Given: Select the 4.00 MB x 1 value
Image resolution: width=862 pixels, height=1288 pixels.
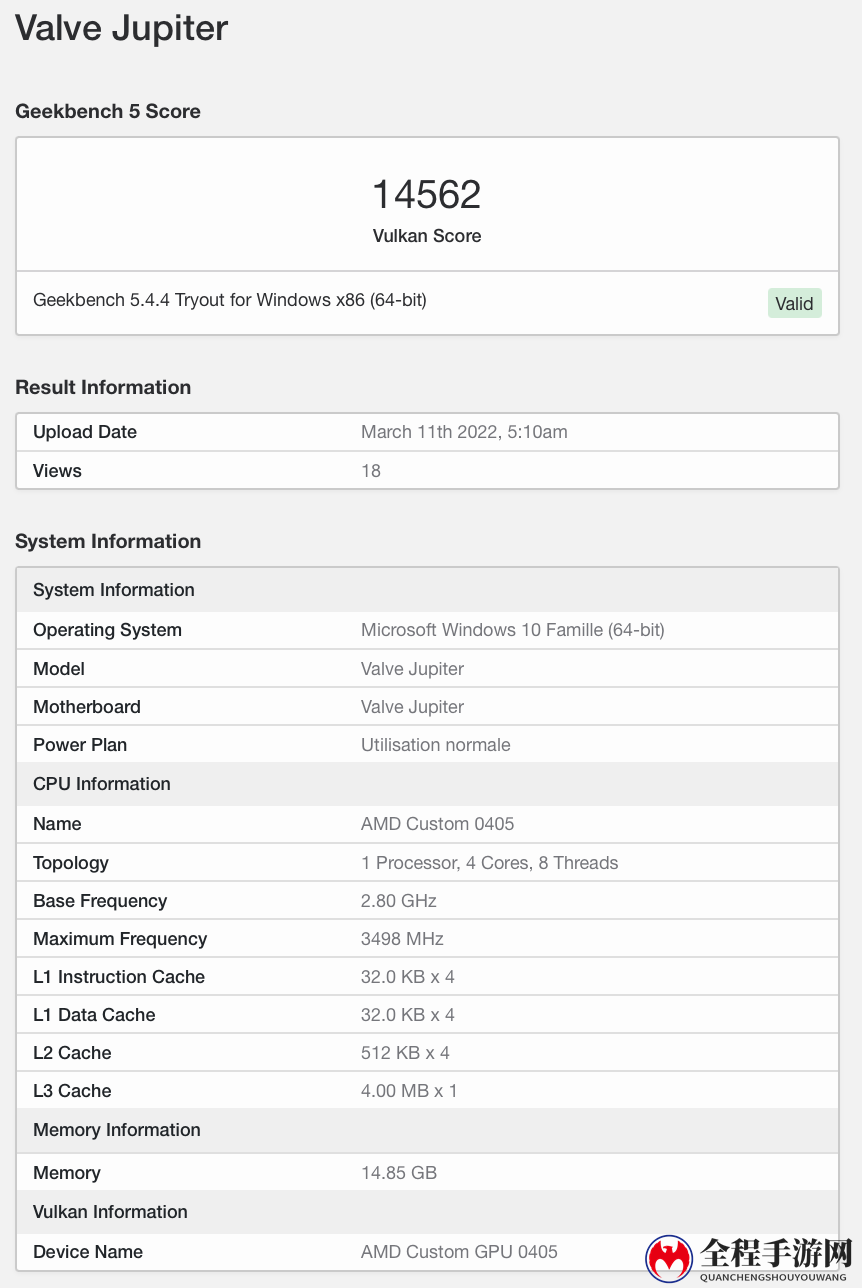Looking at the screenshot, I should (409, 1091).
